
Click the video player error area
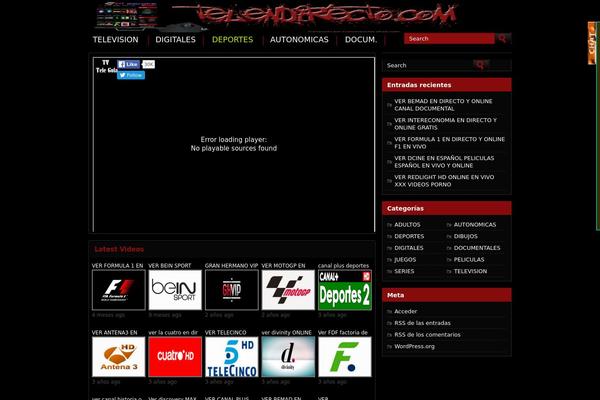234,144
